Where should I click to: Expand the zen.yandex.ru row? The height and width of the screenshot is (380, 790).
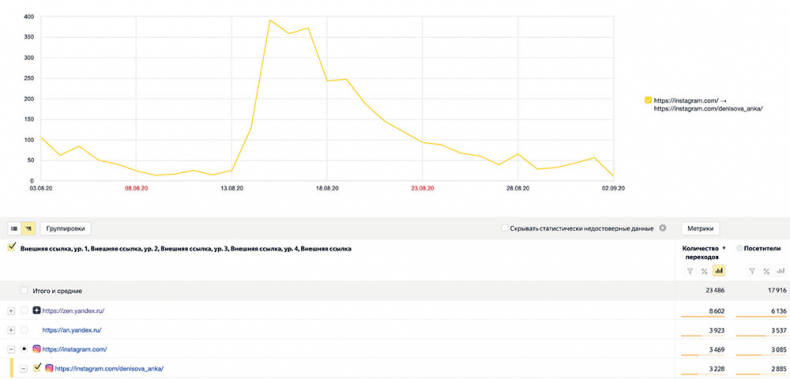point(11,311)
